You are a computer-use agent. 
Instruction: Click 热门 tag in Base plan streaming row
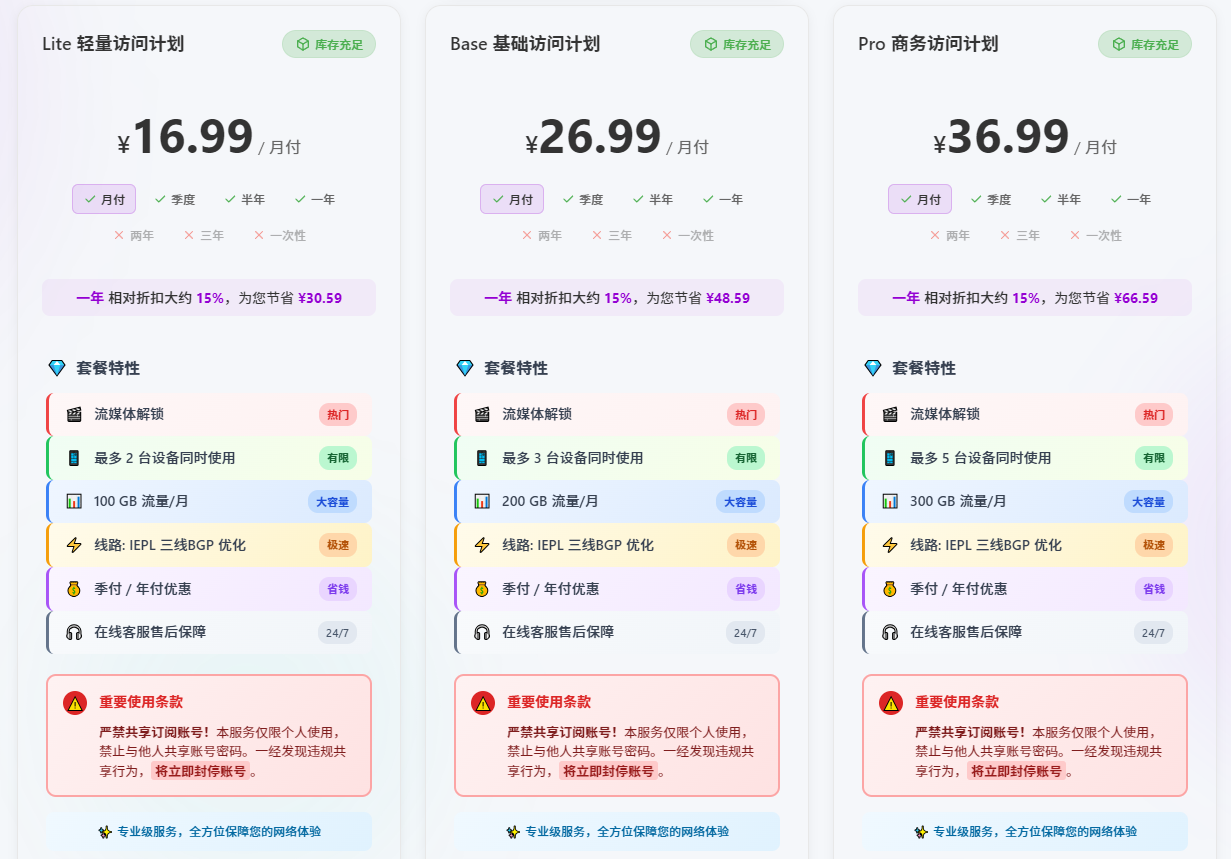[746, 414]
